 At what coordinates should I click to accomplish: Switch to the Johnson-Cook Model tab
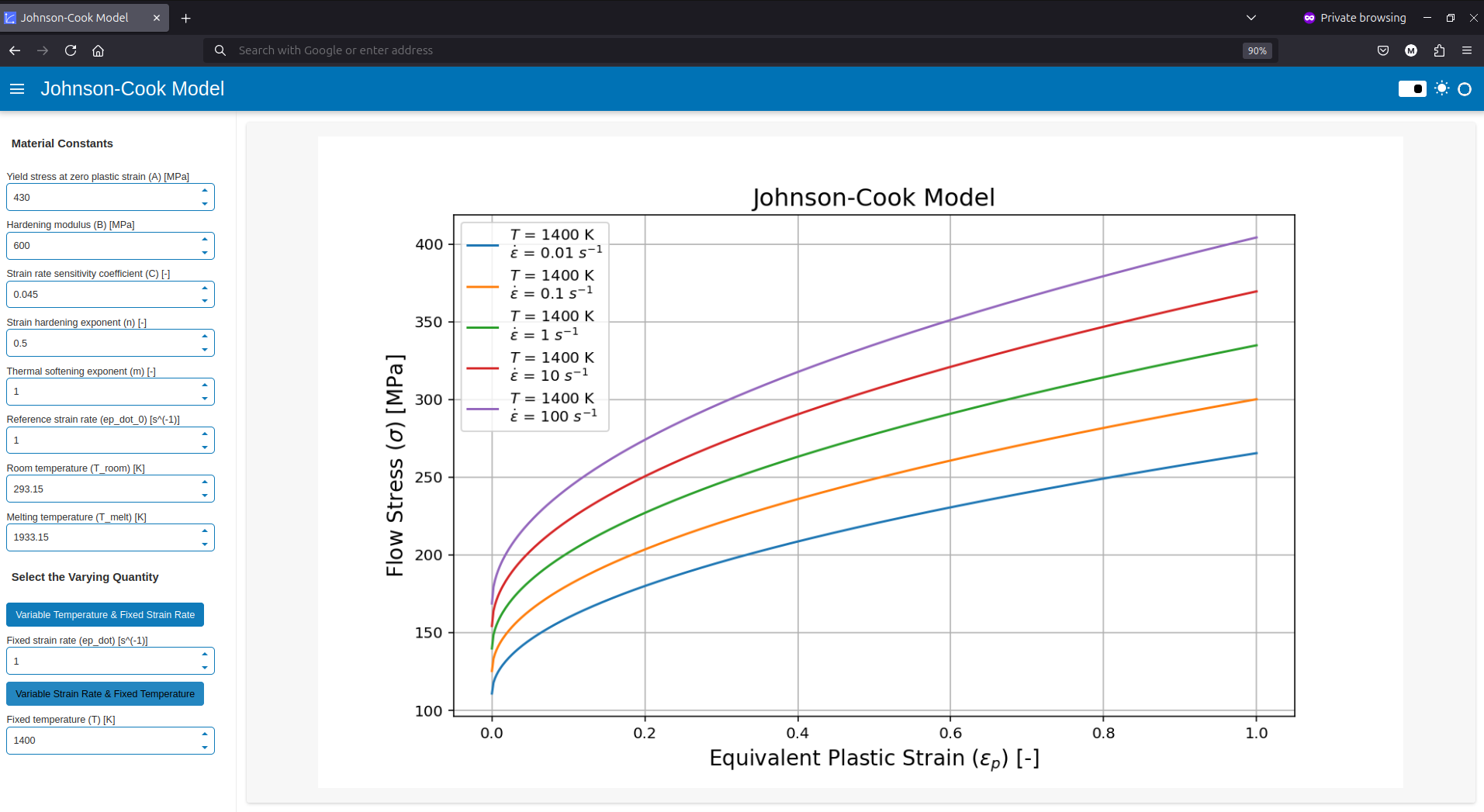(x=74, y=18)
